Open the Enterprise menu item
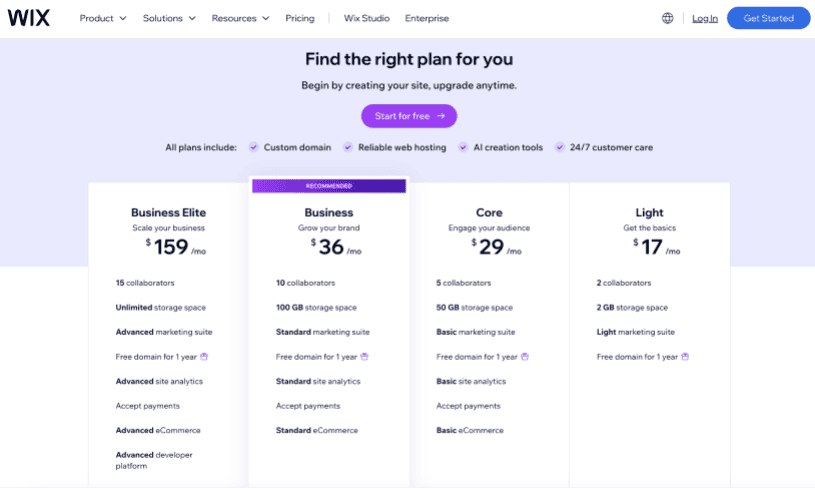Image resolution: width=815 pixels, height=488 pixels. tap(427, 18)
